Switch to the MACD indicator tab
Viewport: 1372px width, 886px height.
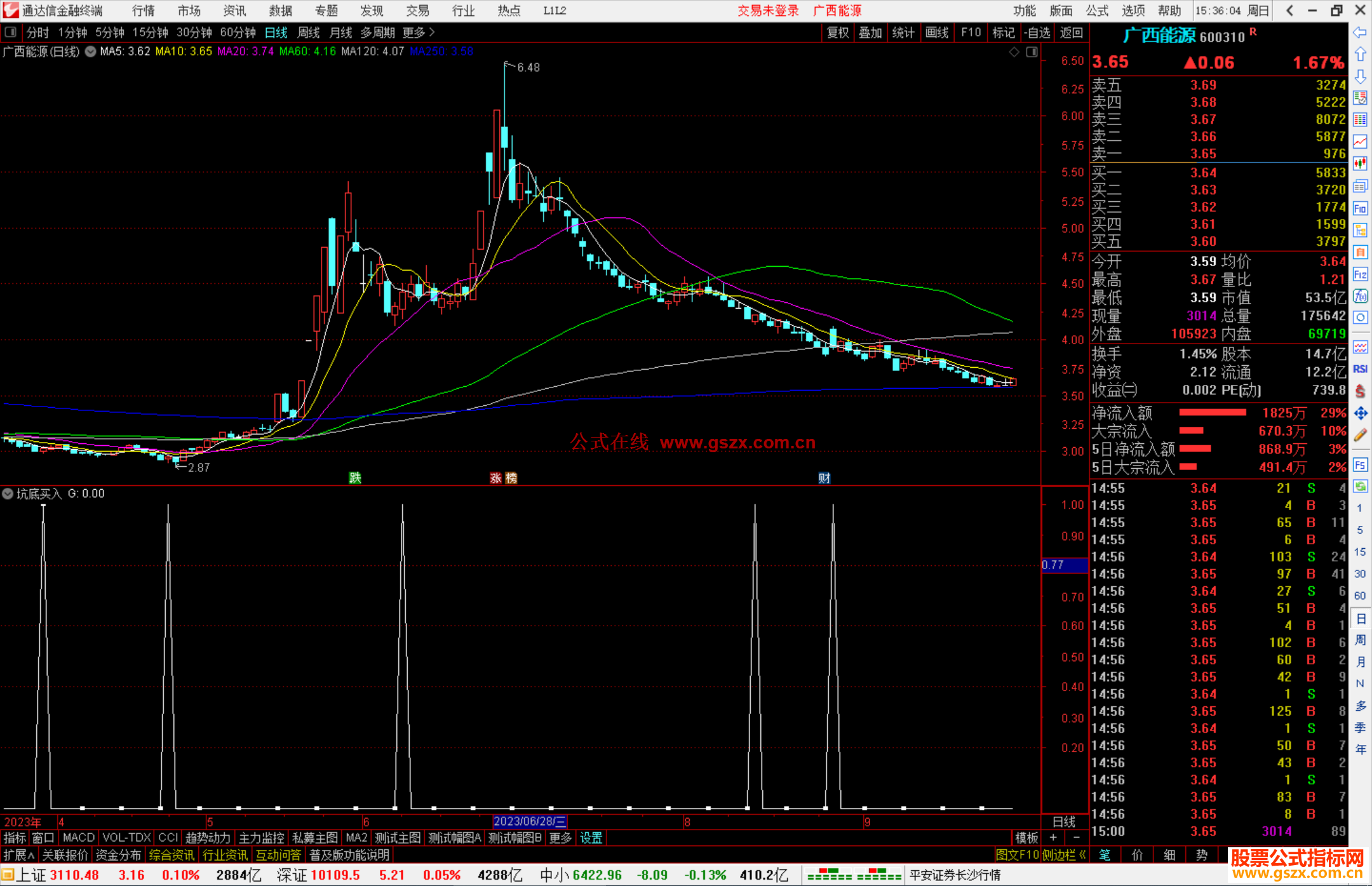(x=79, y=838)
